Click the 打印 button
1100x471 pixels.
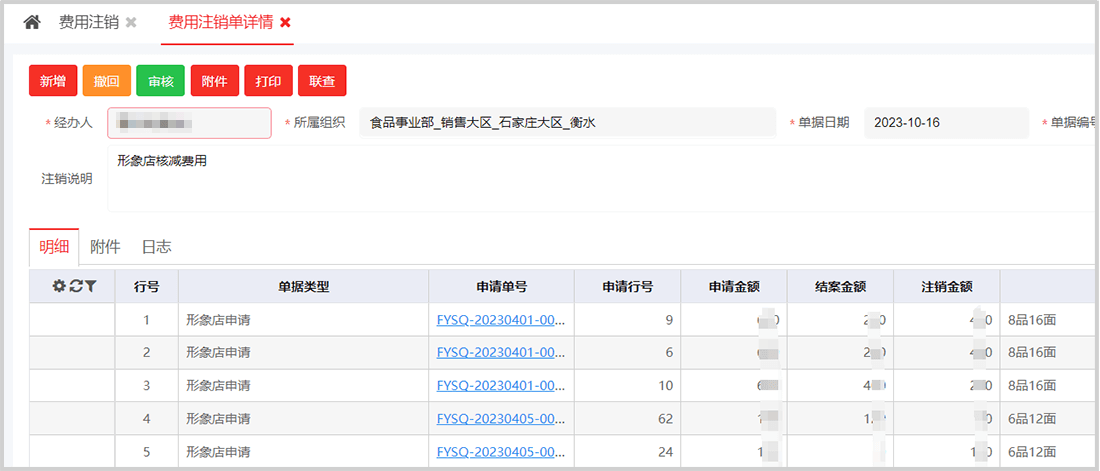coord(269,81)
